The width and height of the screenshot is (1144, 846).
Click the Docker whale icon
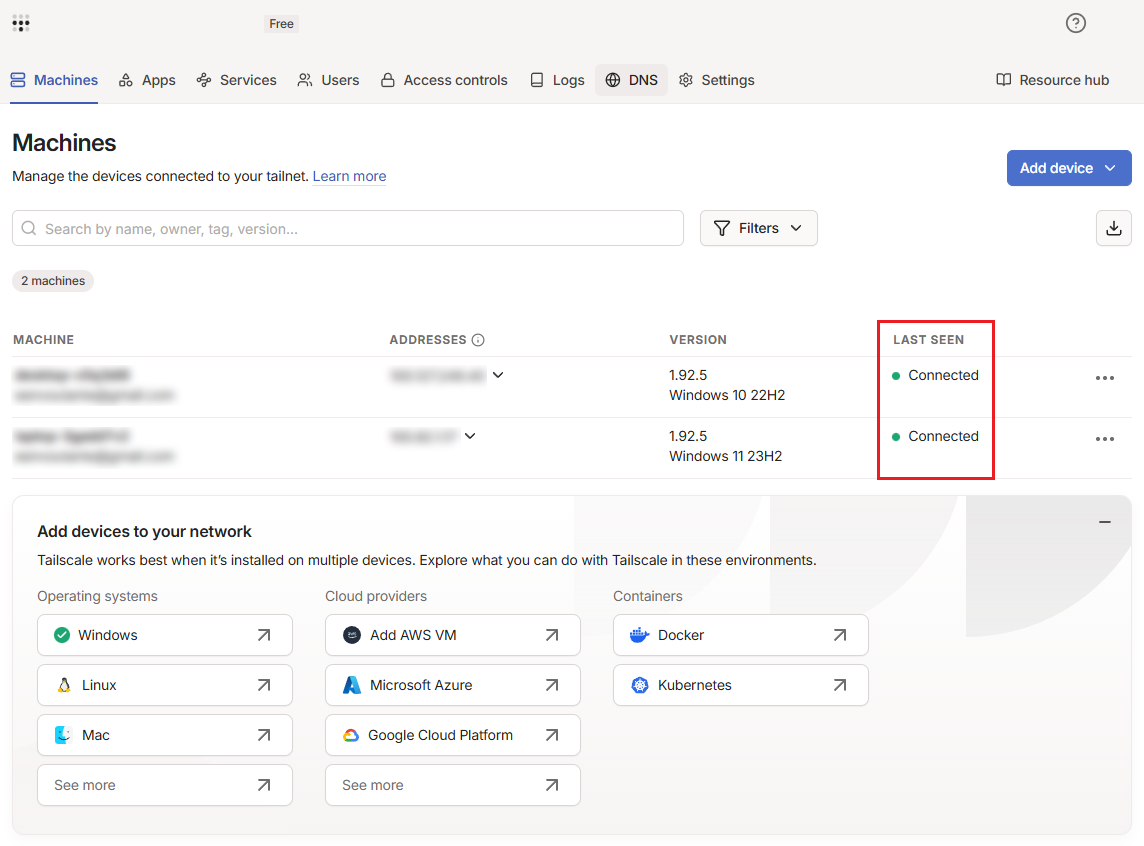[x=639, y=635]
